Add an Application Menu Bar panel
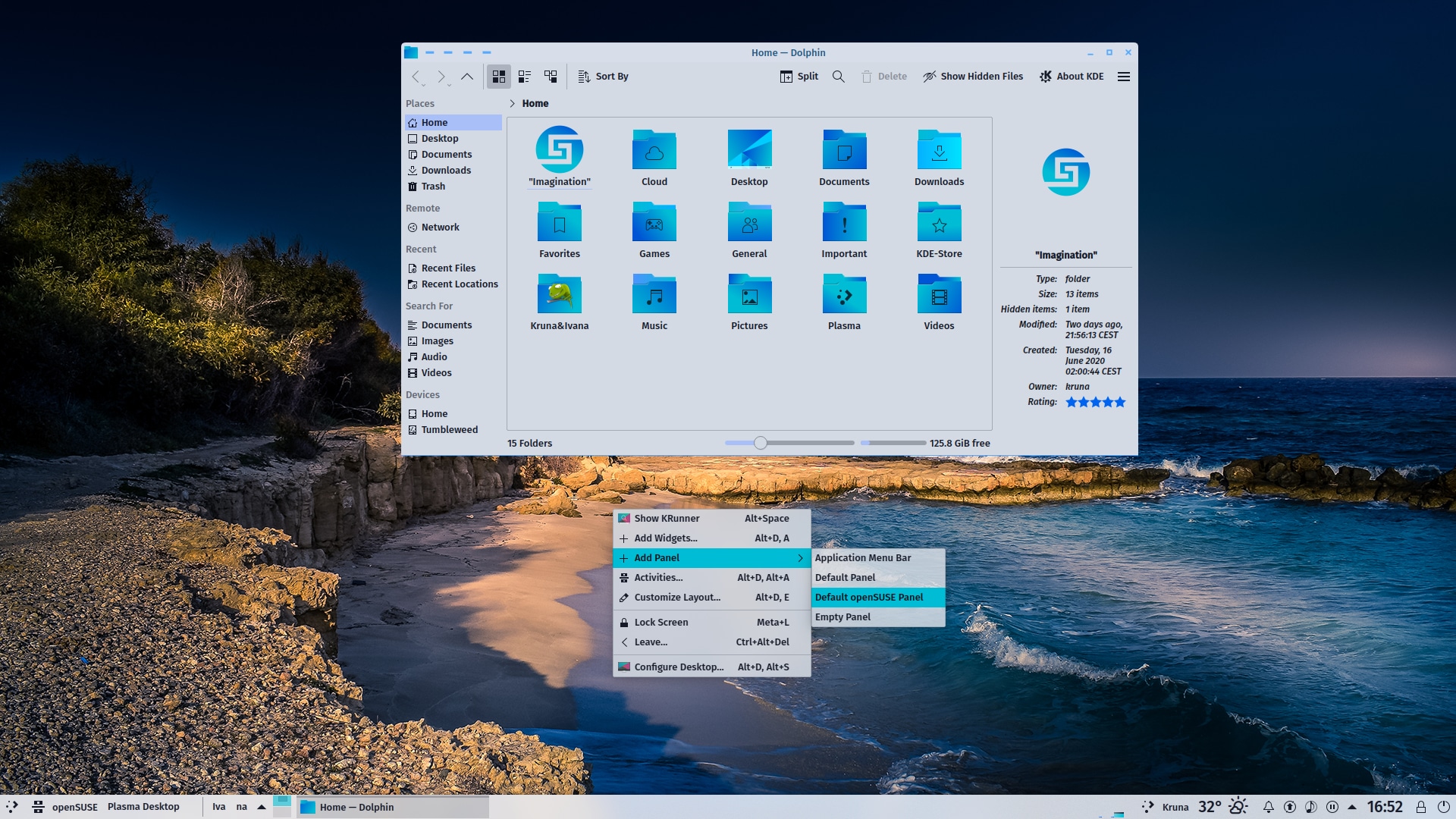This screenshot has width=1456, height=819. 878,558
